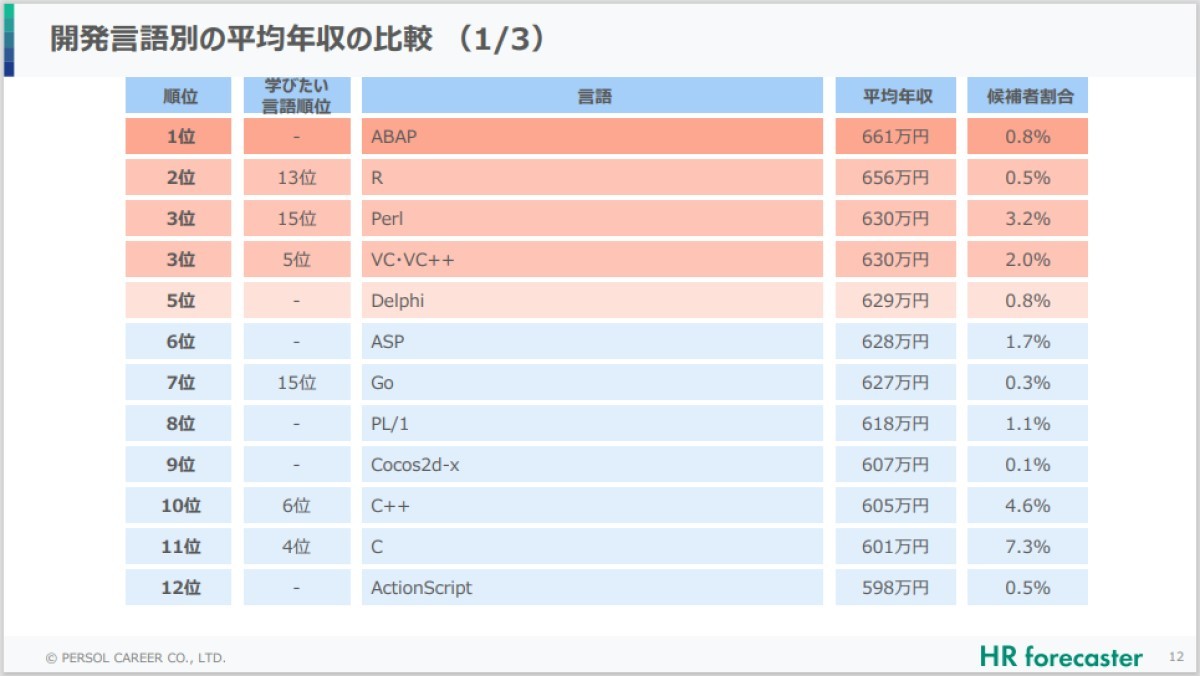This screenshot has height=676, width=1200.
Task: Select the 15位 cell in Go row
Action: pos(296,382)
